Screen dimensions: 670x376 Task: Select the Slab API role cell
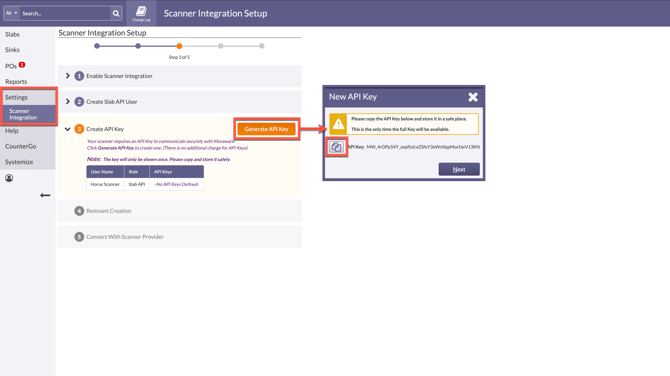137,184
